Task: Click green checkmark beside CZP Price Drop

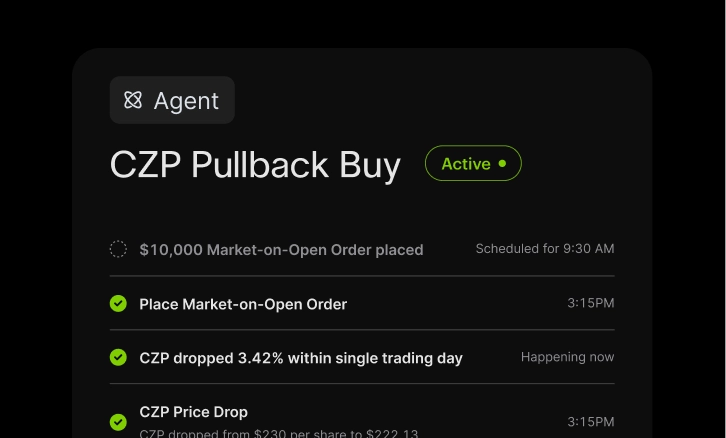Action: (118, 421)
